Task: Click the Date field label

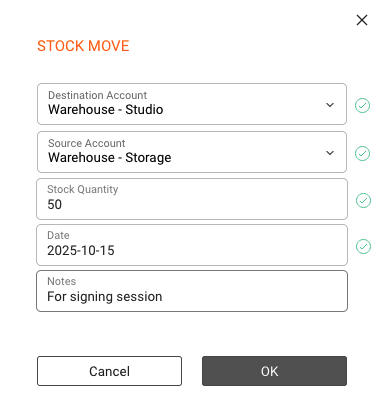Action: coord(58,235)
